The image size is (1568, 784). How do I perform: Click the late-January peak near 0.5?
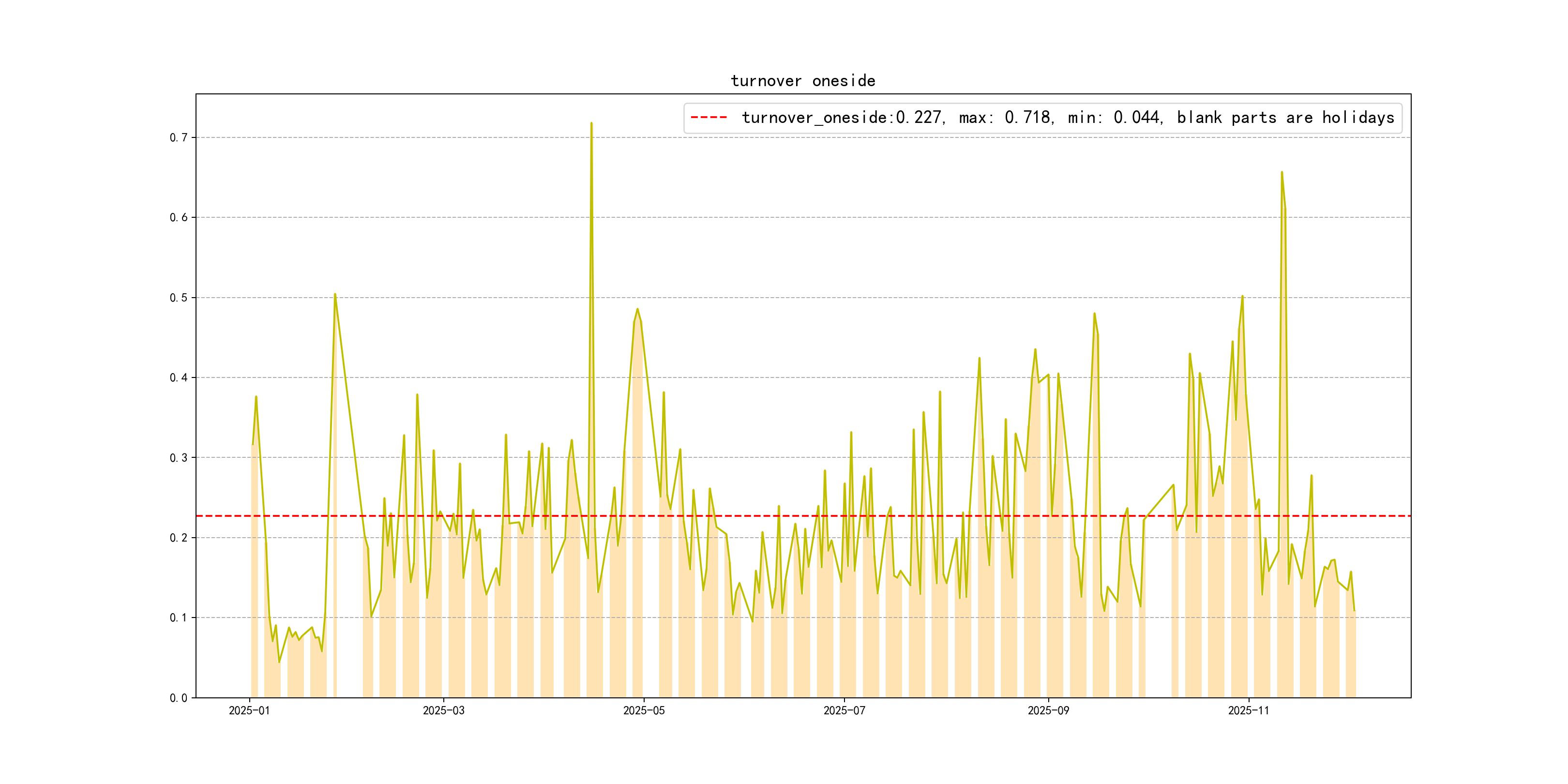pos(335,295)
